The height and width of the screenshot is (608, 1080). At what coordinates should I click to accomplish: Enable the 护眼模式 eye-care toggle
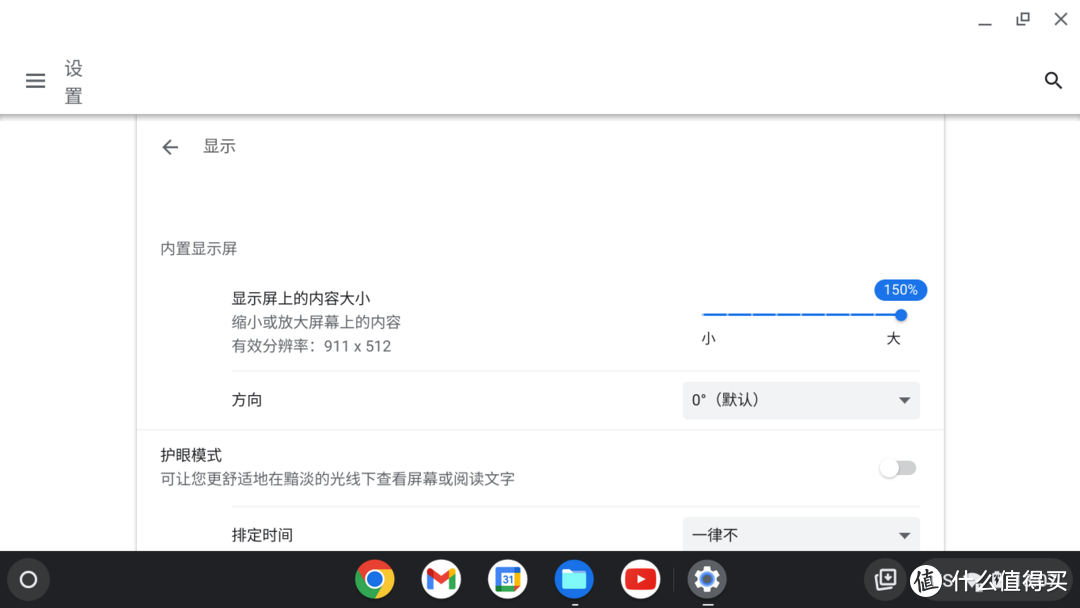pyautogui.click(x=897, y=467)
